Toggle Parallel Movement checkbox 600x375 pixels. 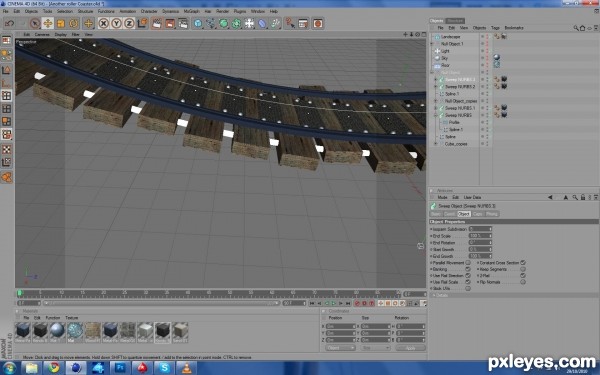pos(468,263)
